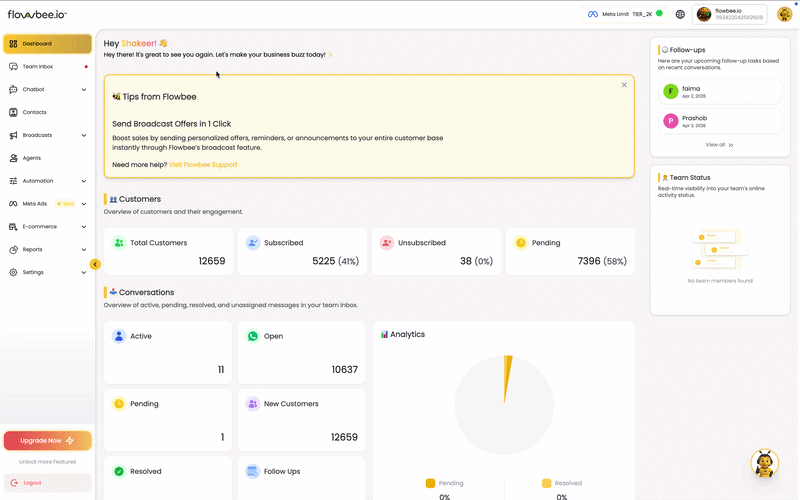800x500 pixels.
Task: Click the Pending yellow legend swatch
Action: 430,483
